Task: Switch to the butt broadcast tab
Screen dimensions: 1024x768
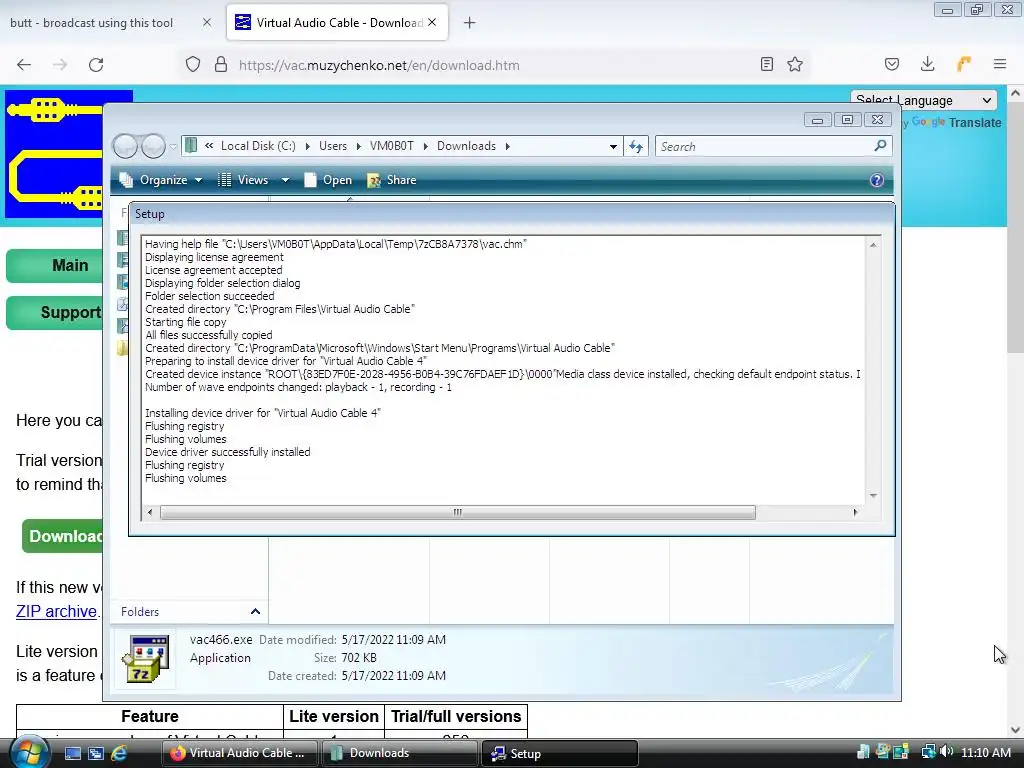Action: pos(91,23)
